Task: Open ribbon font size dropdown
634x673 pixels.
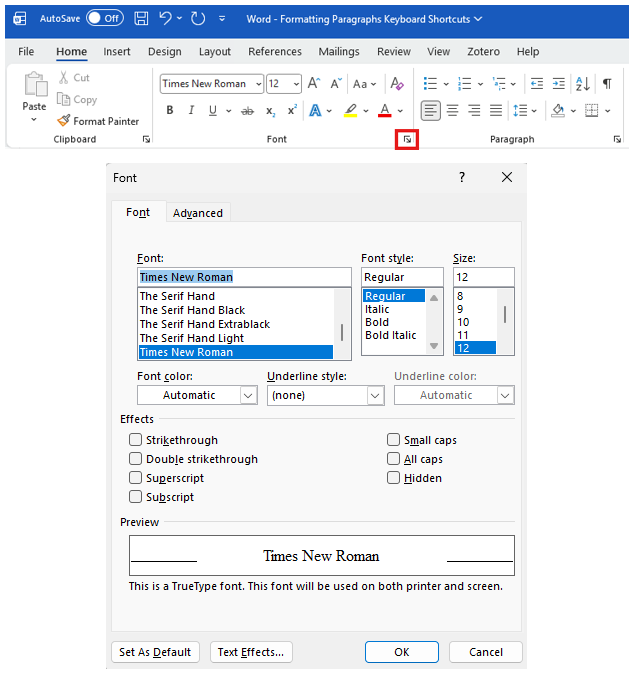Action: [x=296, y=84]
